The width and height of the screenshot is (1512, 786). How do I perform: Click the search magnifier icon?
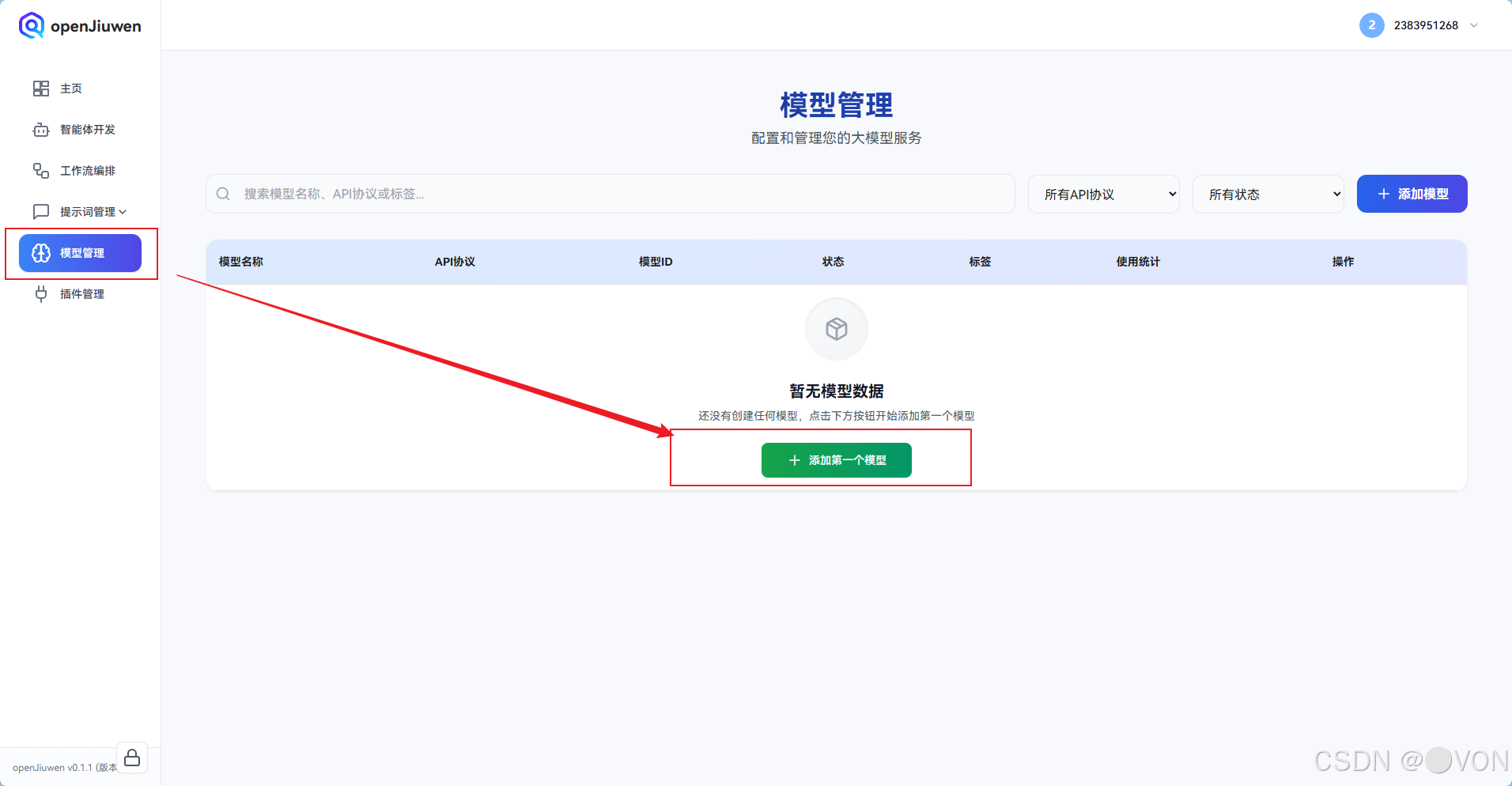click(223, 194)
